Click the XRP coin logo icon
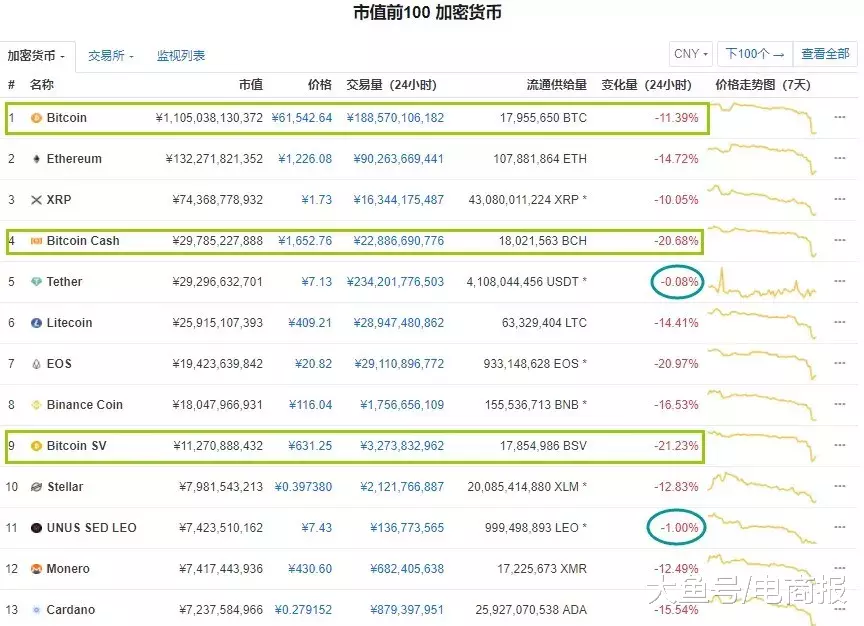The width and height of the screenshot is (864, 626). click(x=36, y=200)
